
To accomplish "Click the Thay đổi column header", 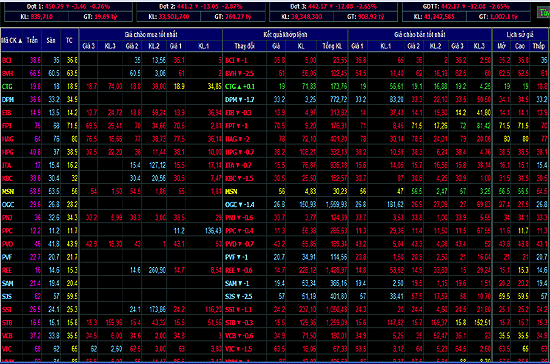I will tap(244, 46).
